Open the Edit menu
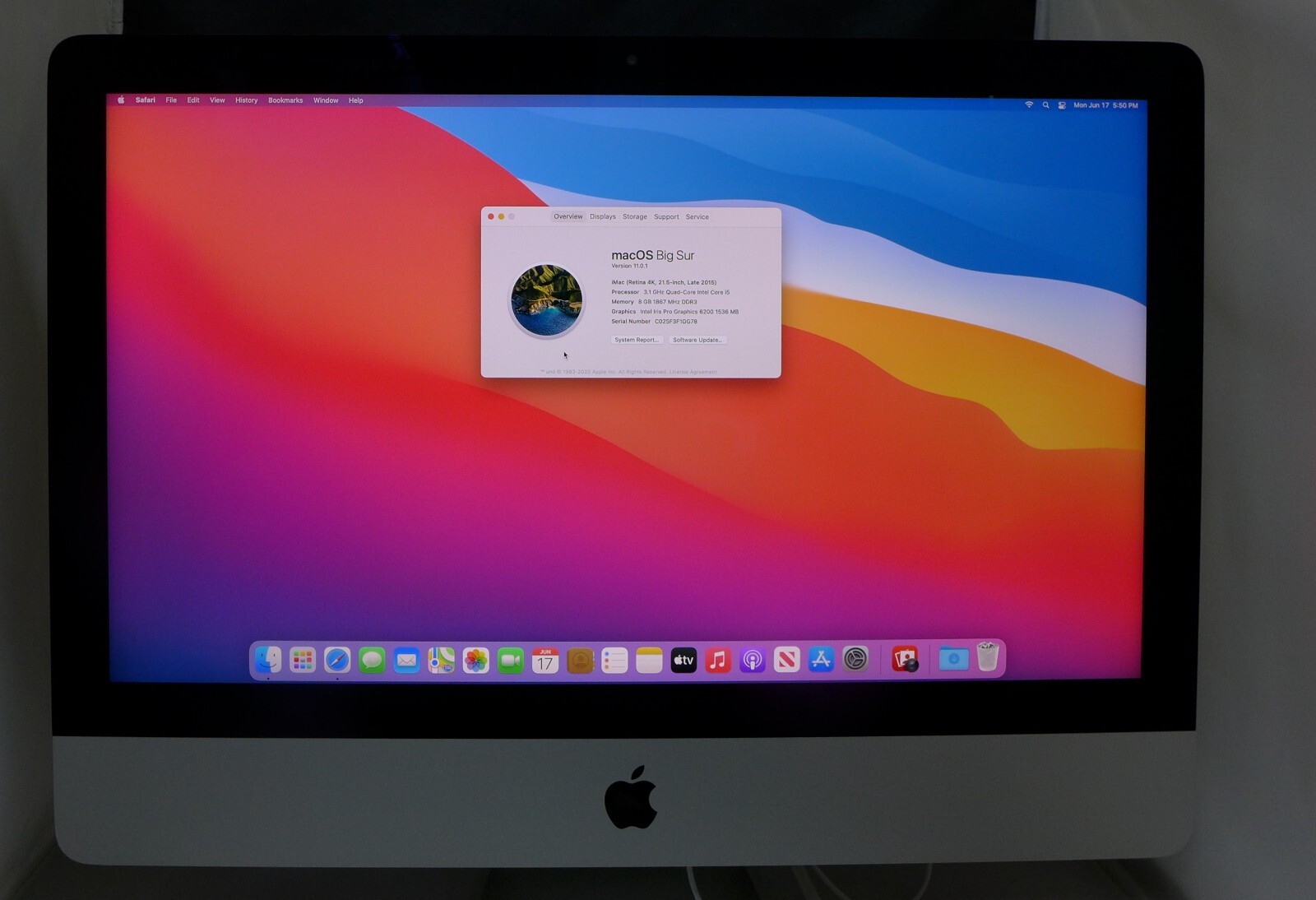The image size is (1316, 900). [x=193, y=100]
